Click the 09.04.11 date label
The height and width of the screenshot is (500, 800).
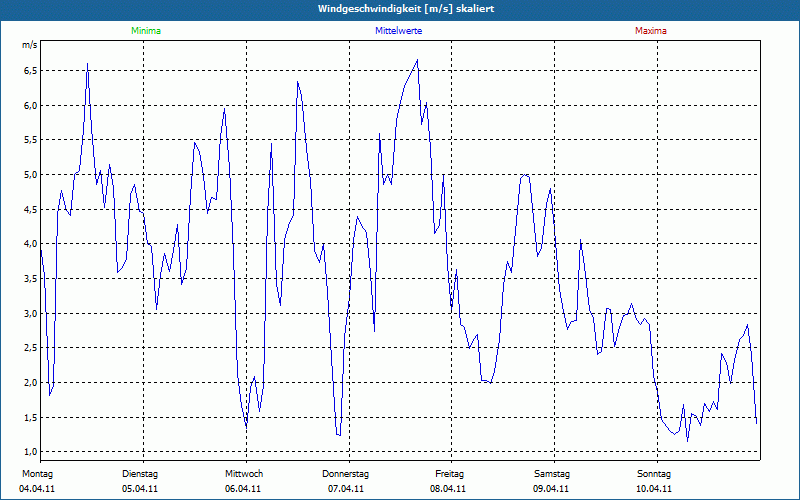click(x=551, y=489)
